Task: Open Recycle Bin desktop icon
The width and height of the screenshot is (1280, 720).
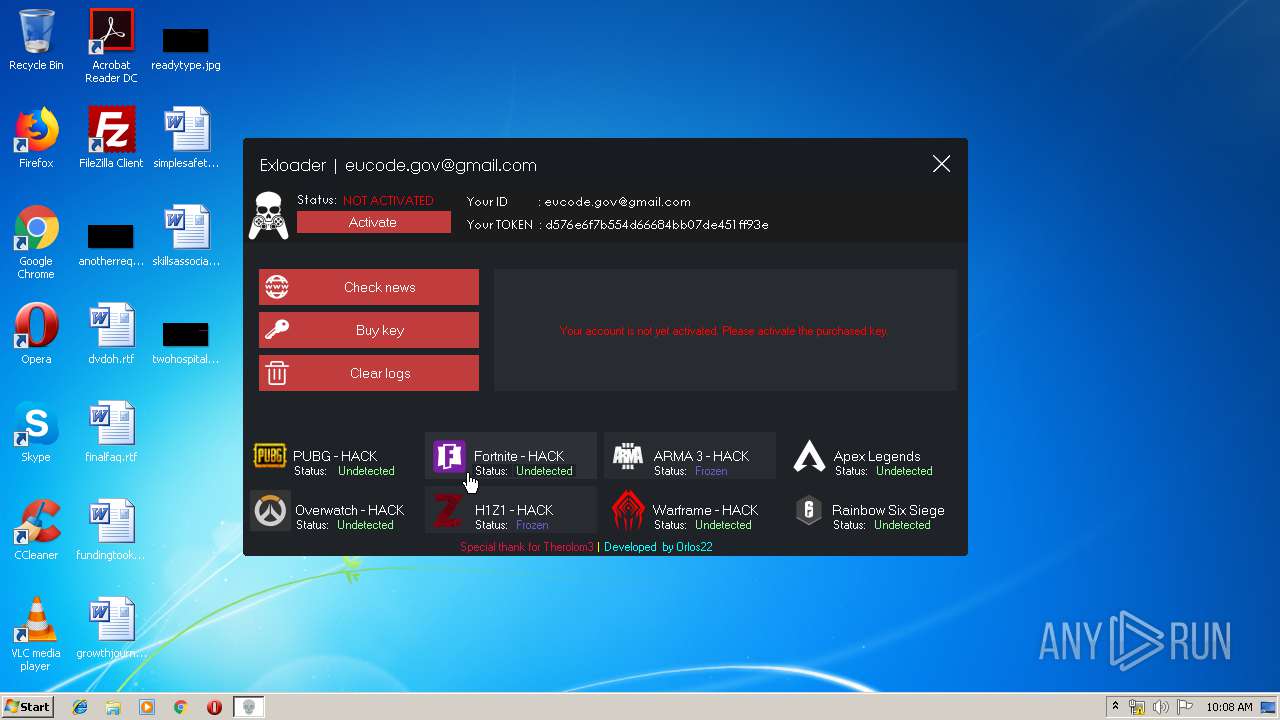Action: (36, 40)
